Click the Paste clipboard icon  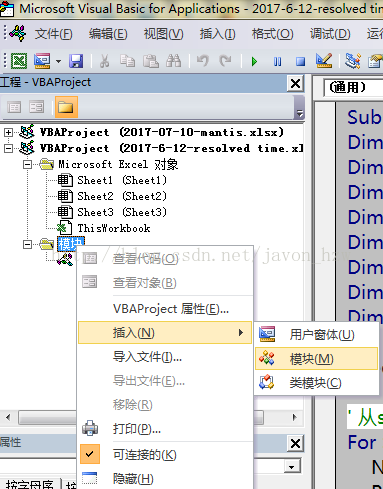pyautogui.click(x=151, y=61)
